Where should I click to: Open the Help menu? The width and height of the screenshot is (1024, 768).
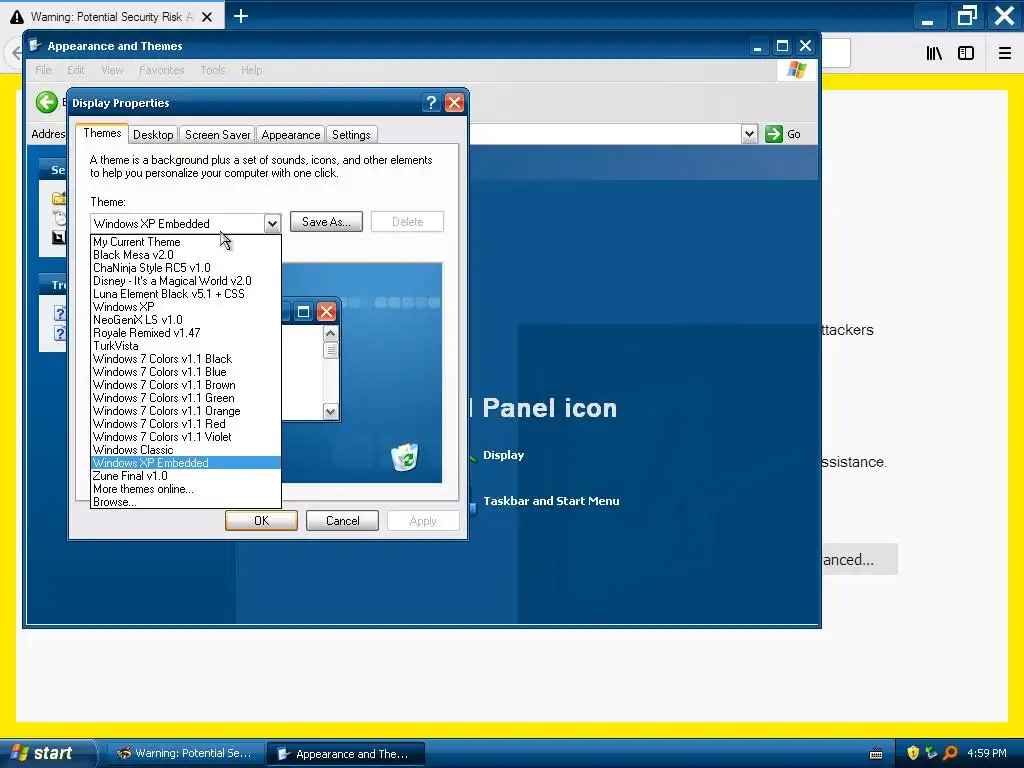[x=251, y=70]
